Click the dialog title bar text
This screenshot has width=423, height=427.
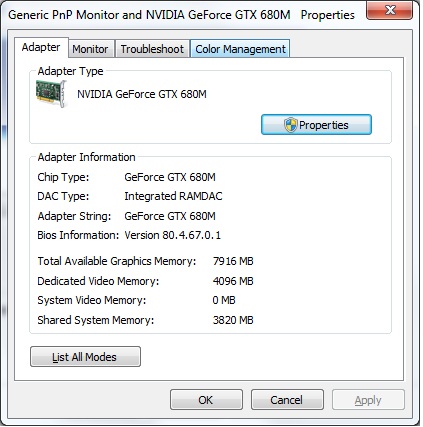[181, 15]
